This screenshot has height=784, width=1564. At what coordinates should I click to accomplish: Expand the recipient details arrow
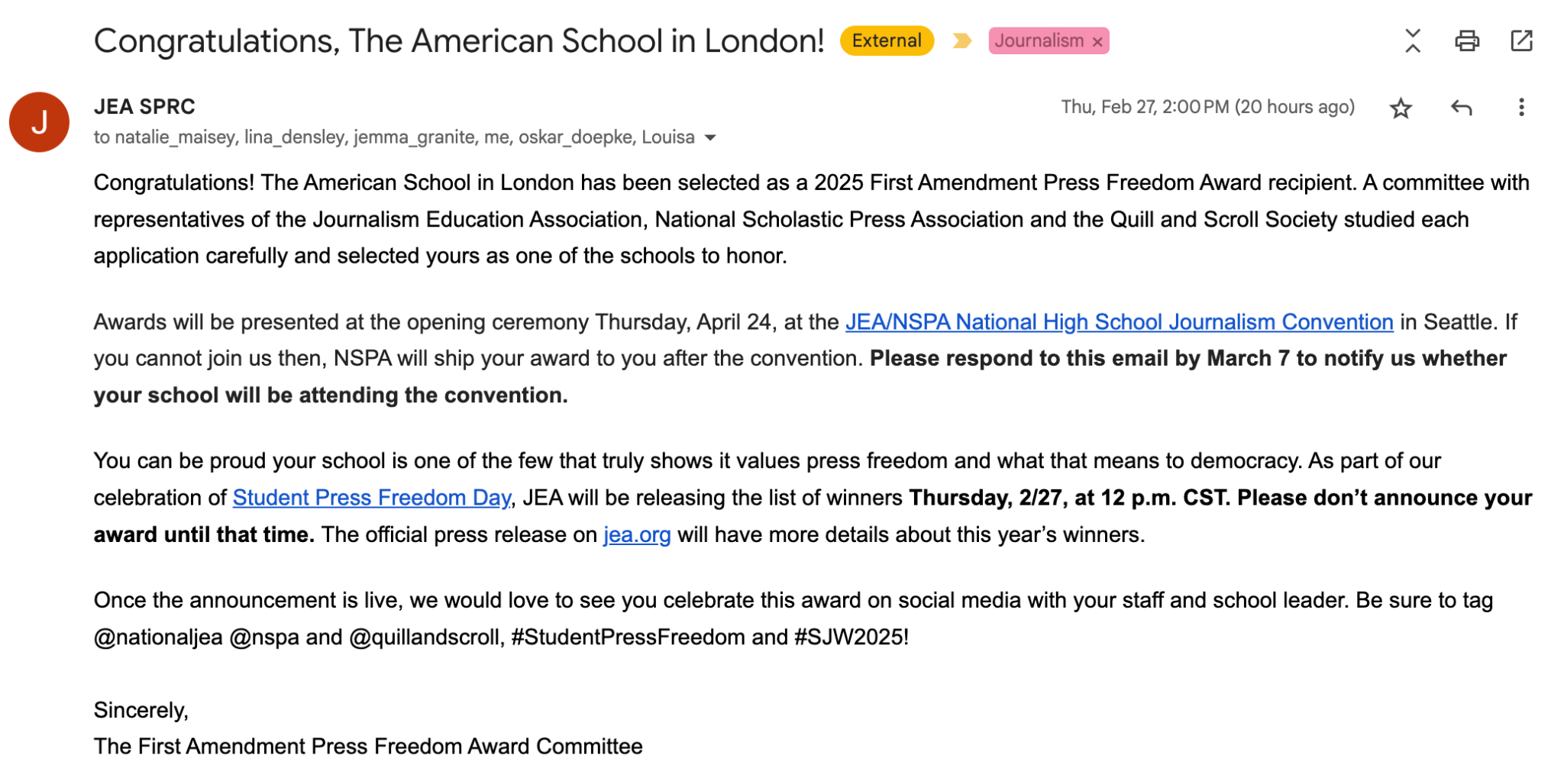pyautogui.click(x=710, y=138)
